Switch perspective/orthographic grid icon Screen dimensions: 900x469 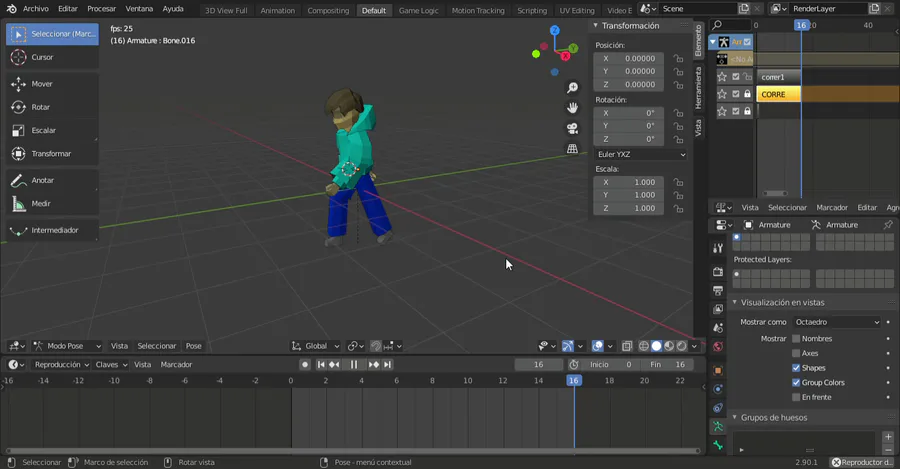[x=572, y=149]
